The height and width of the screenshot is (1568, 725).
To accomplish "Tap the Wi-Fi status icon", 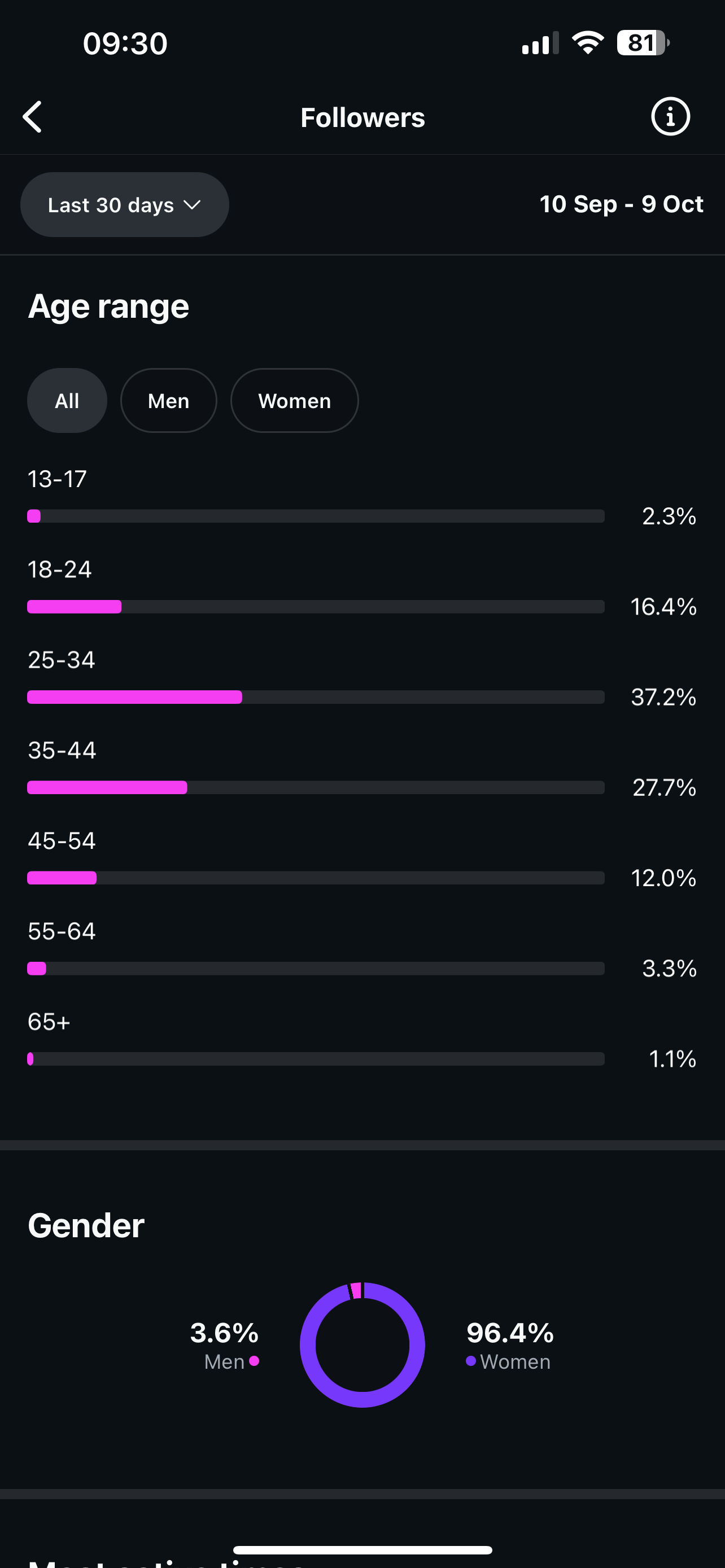I will (587, 43).
